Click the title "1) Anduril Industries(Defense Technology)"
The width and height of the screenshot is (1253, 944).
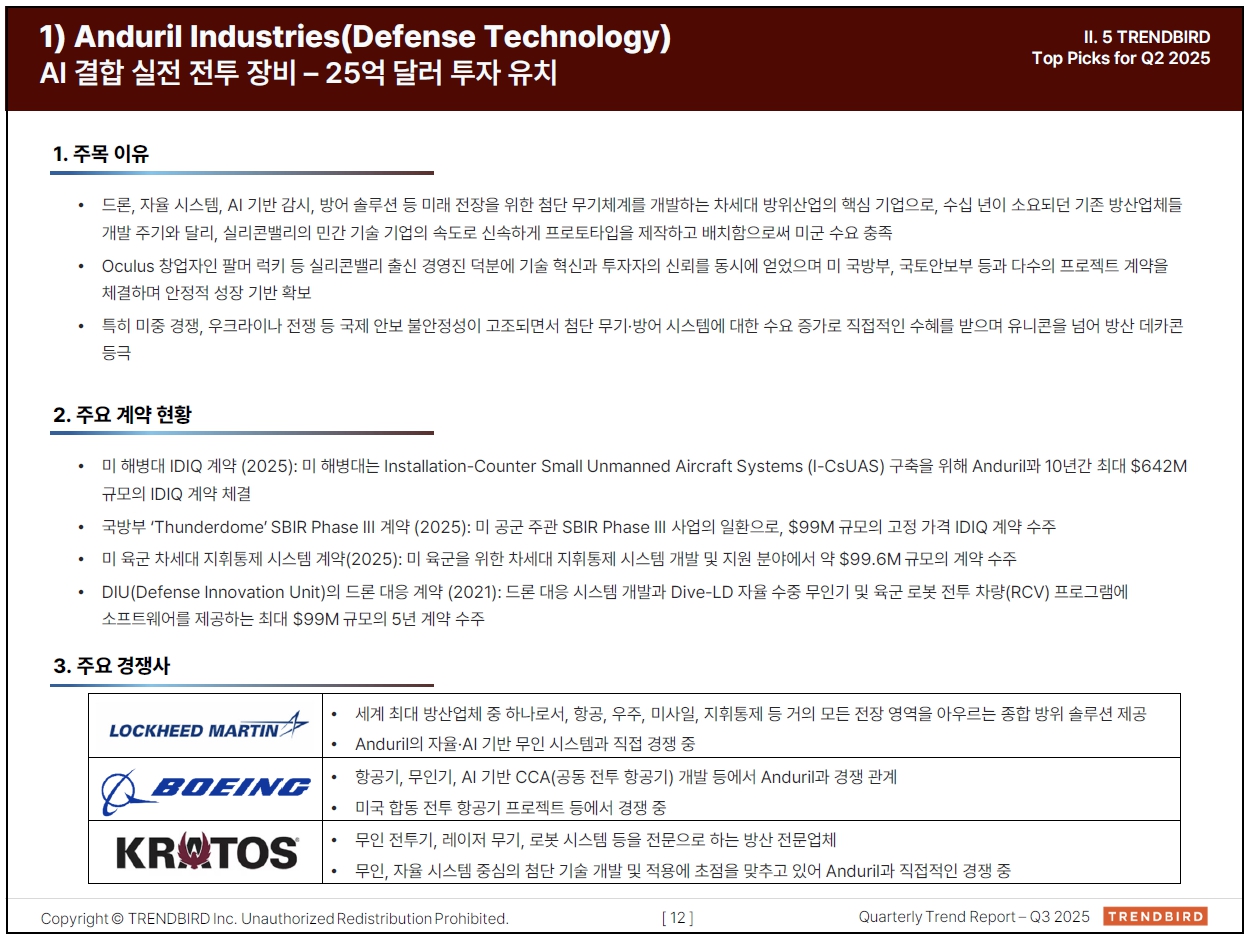pos(355,37)
